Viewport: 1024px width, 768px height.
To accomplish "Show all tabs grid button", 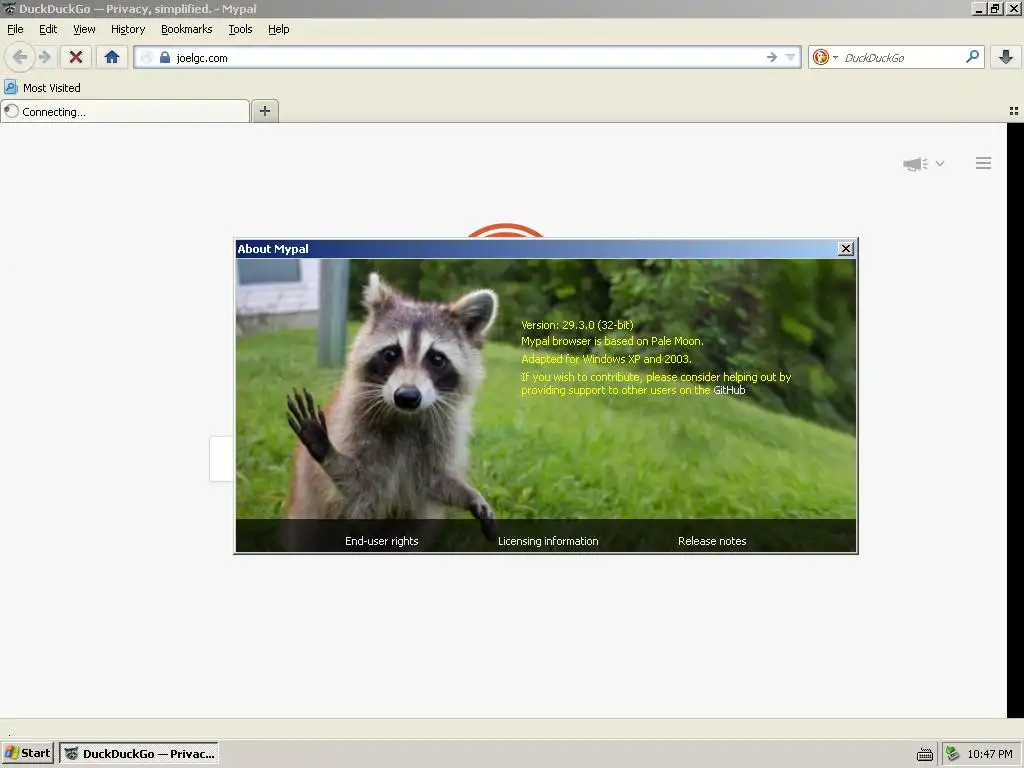I will 1014,112.
